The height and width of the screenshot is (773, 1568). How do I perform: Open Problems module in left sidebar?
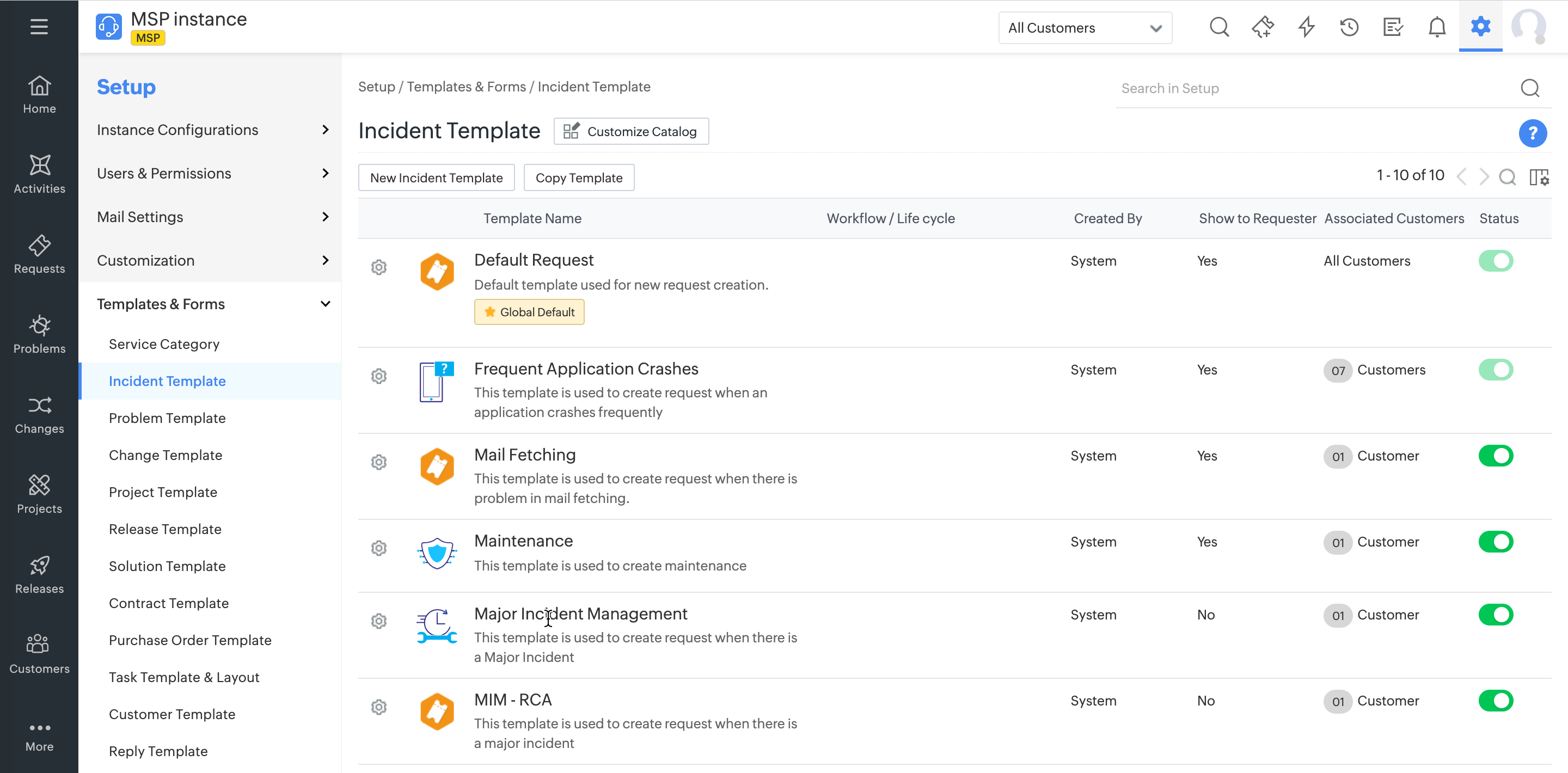39,334
